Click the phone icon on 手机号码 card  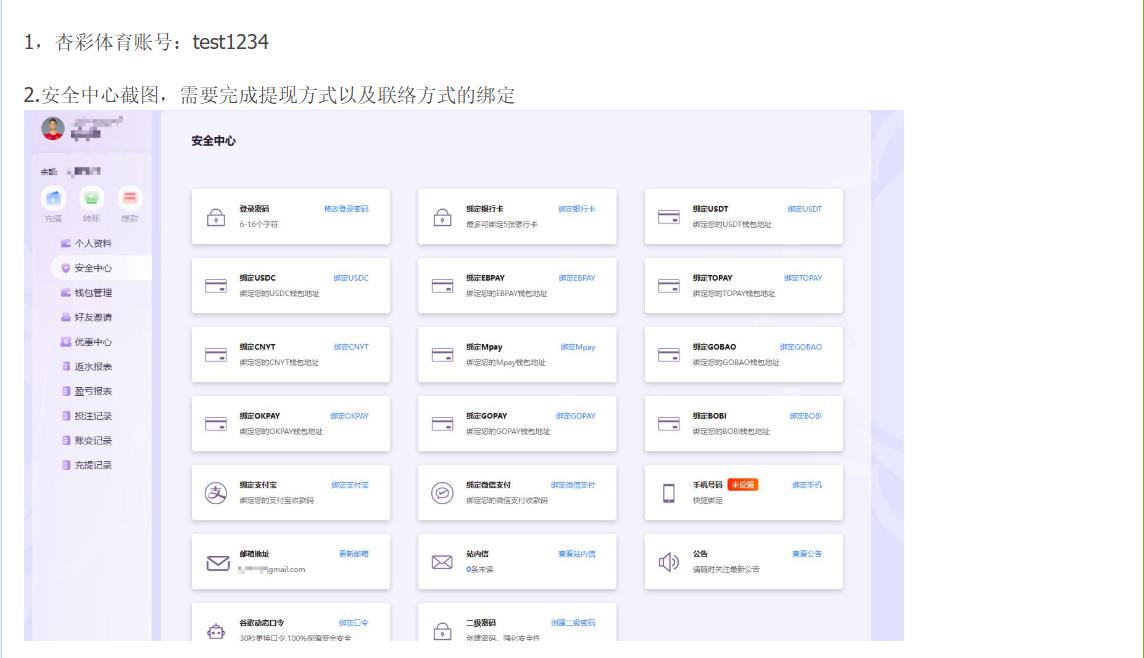click(669, 492)
